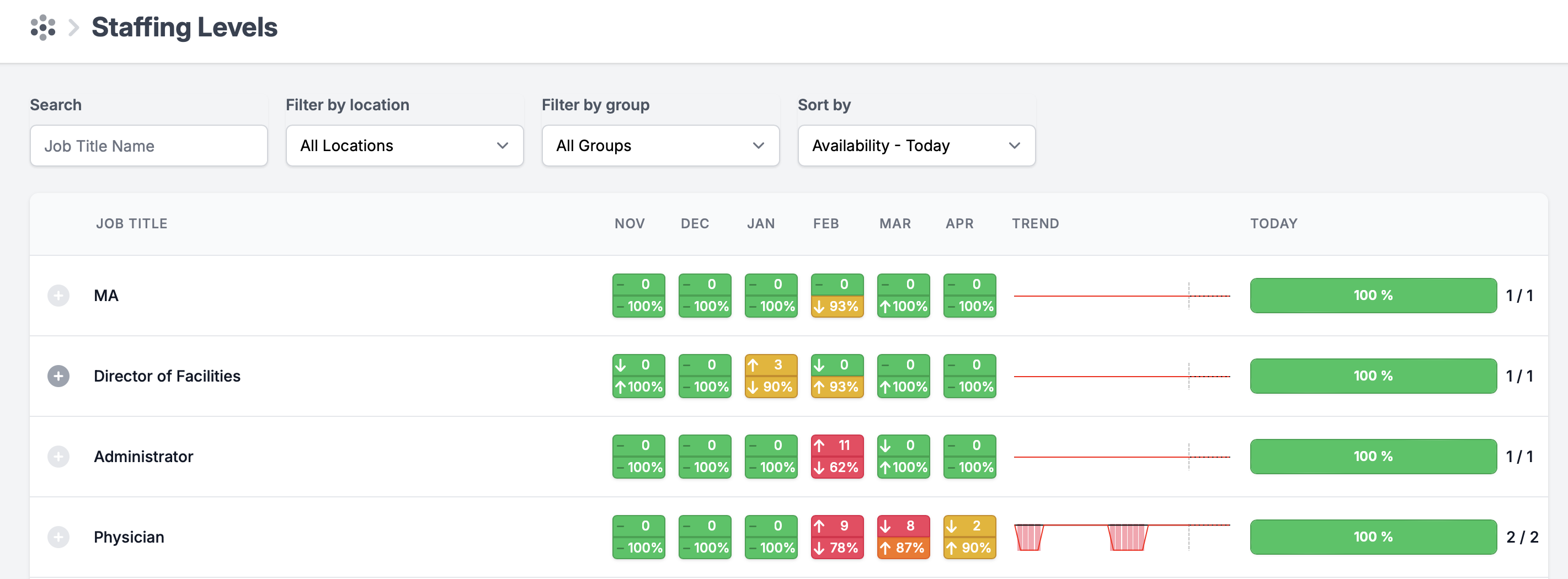Click Director of Facilities' 100 % availability bar
Screen dimensions: 1568x579
click(x=1373, y=376)
